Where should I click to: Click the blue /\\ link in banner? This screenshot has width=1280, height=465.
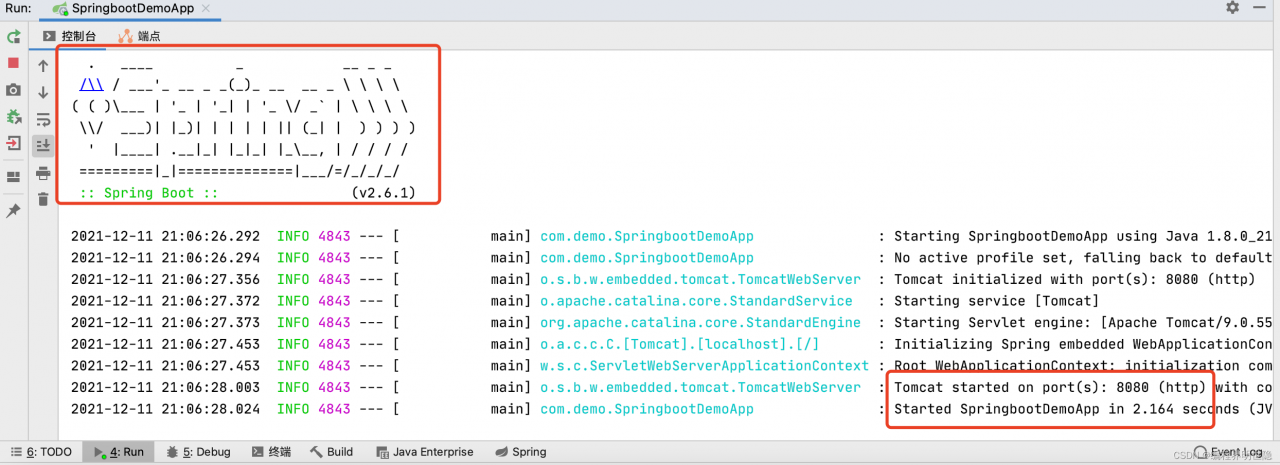91,85
